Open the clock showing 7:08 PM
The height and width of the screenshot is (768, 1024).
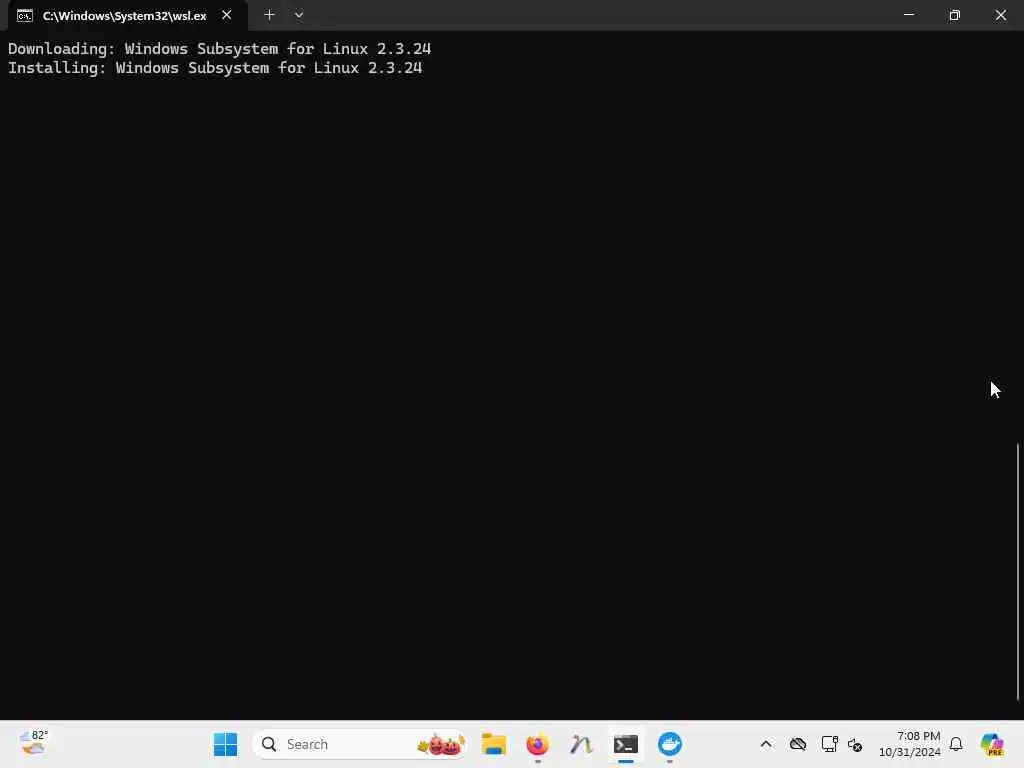pos(910,744)
